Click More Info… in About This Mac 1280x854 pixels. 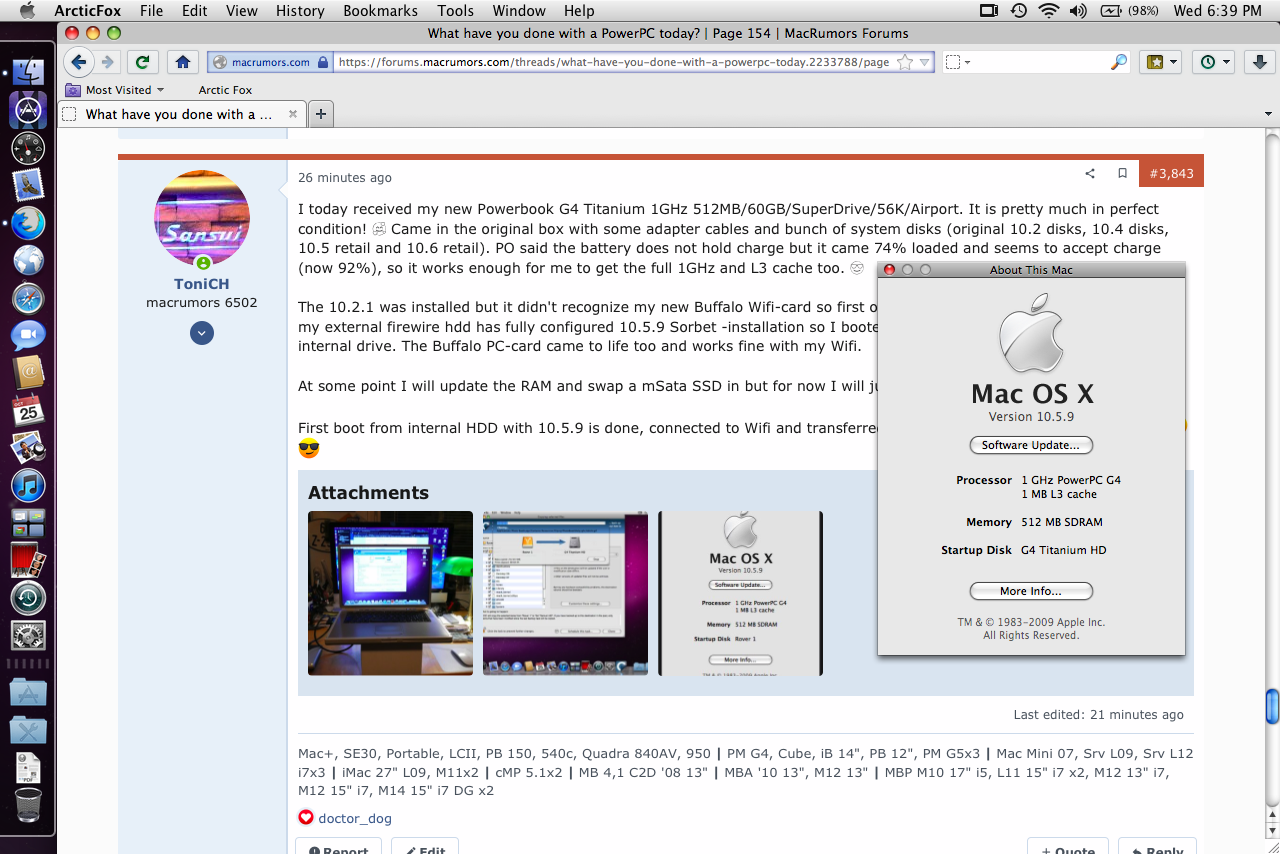coord(1031,591)
